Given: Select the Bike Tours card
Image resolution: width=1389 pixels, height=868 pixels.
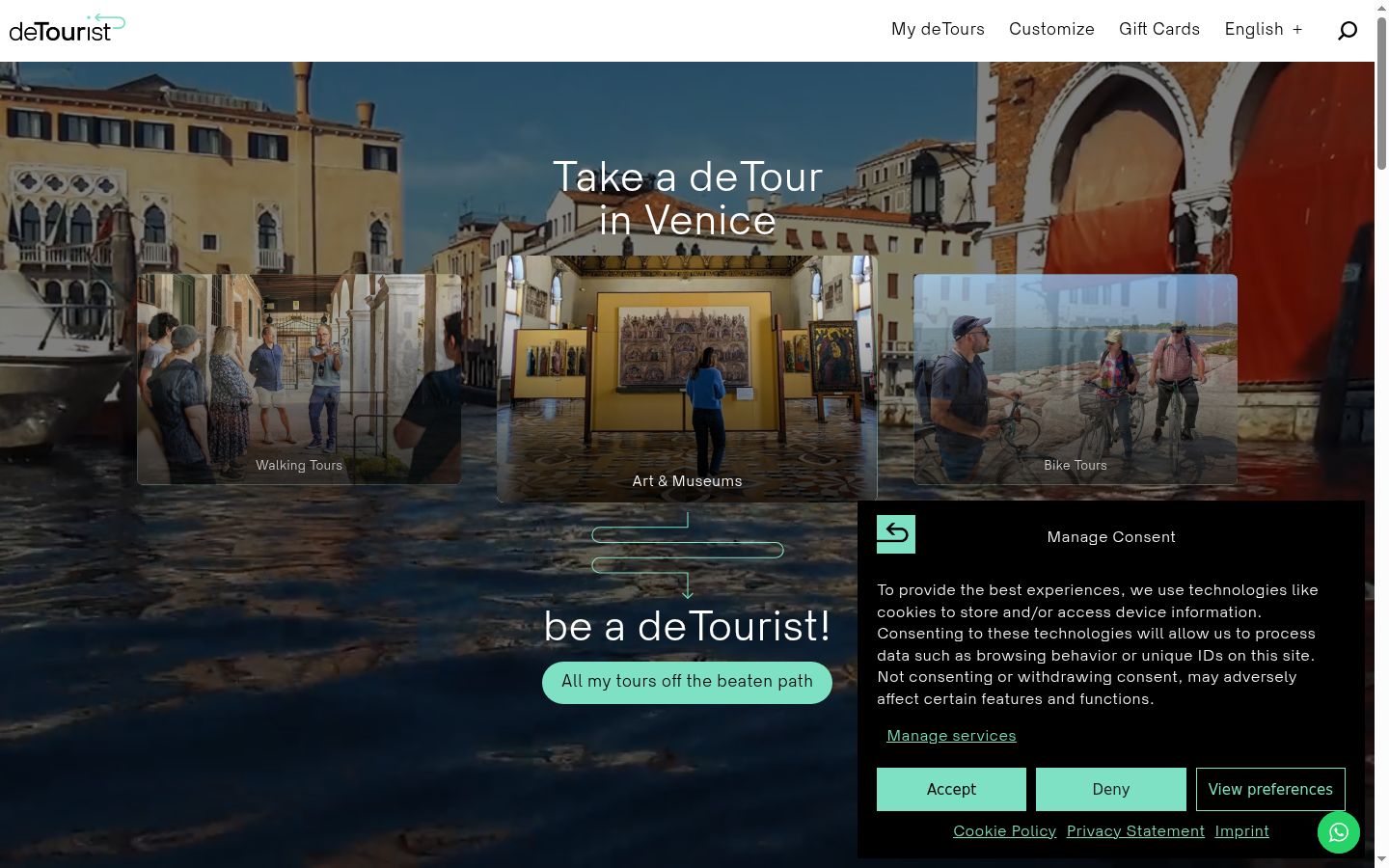Looking at the screenshot, I should point(1076,379).
